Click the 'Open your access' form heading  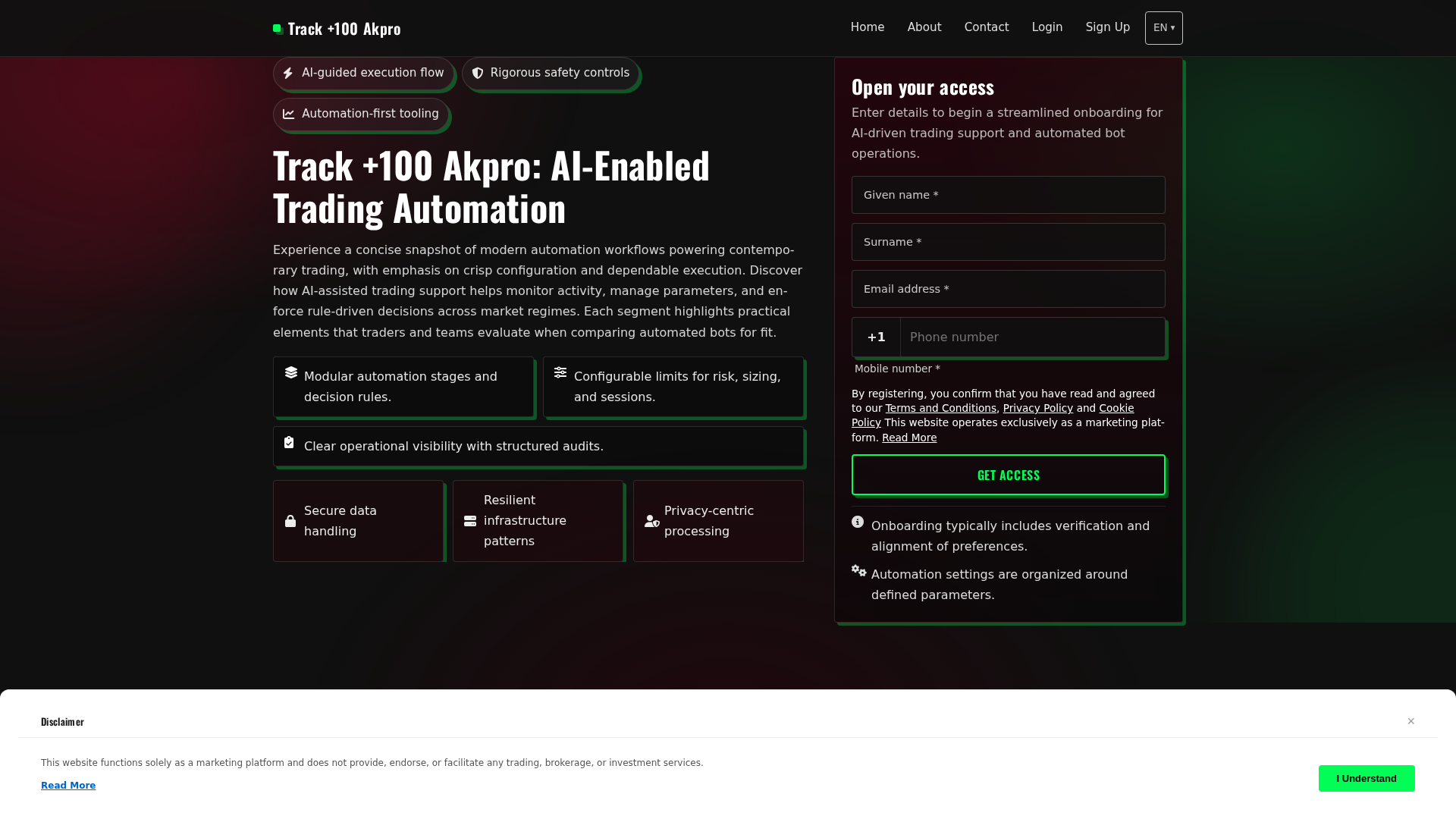coord(923,87)
